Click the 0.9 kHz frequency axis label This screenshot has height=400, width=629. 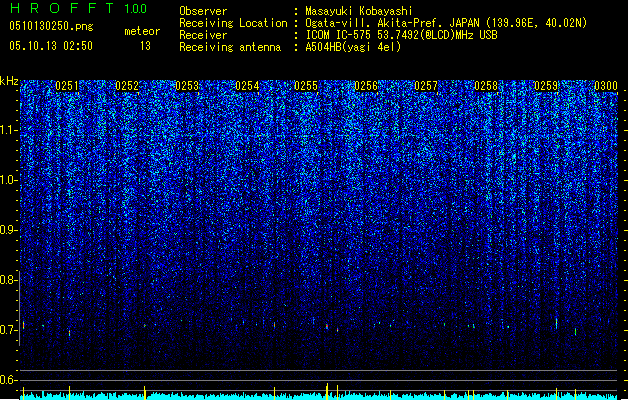coord(9,230)
